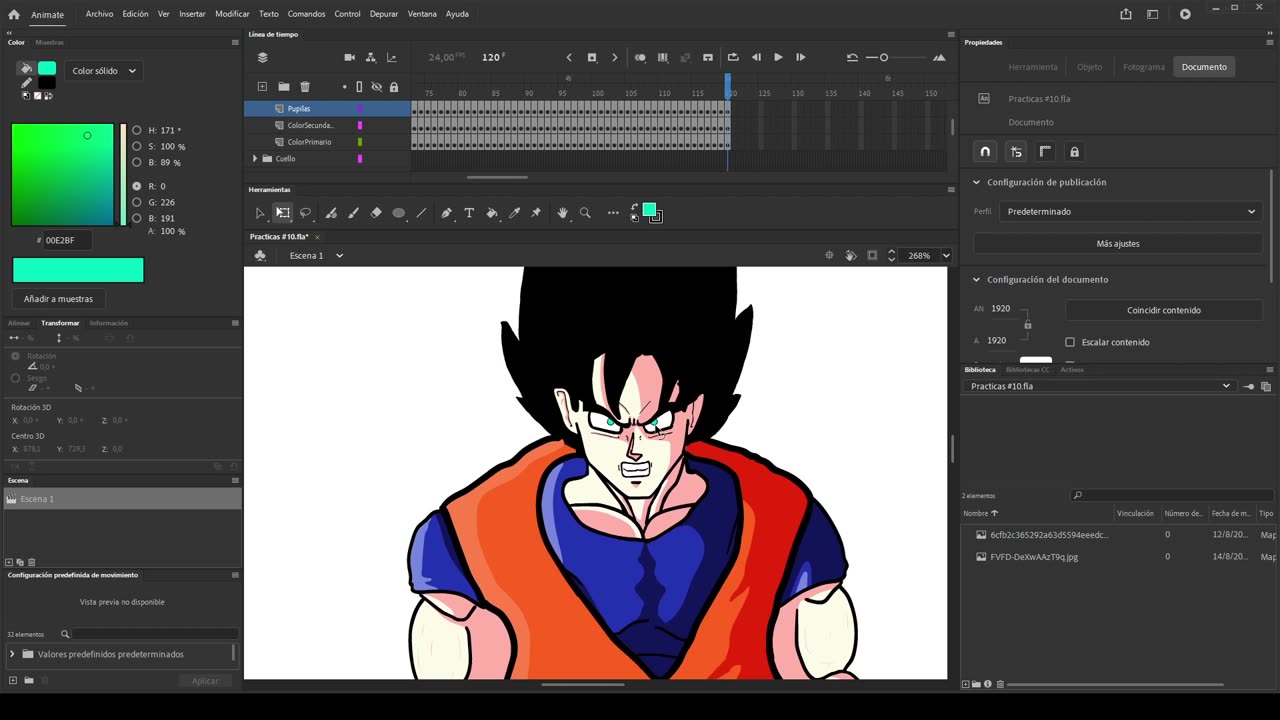Open the Perfil Predeterminado dropdown
Image resolution: width=1280 pixels, height=720 pixels.
coord(1130,211)
